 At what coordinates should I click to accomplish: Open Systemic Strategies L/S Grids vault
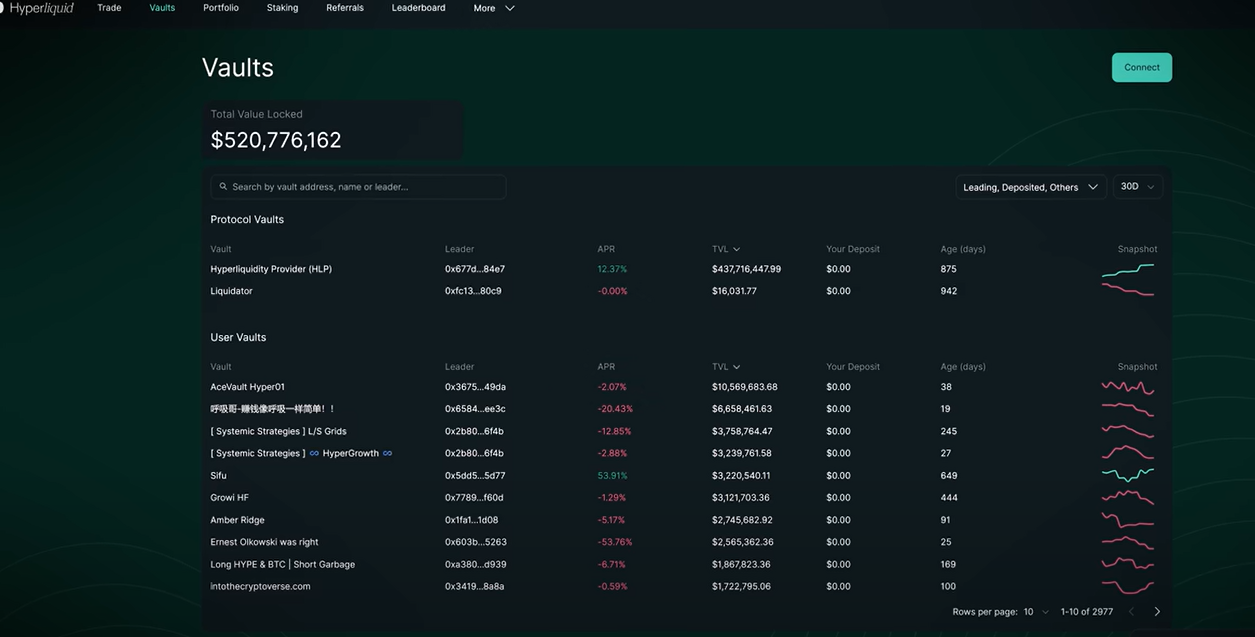point(278,431)
